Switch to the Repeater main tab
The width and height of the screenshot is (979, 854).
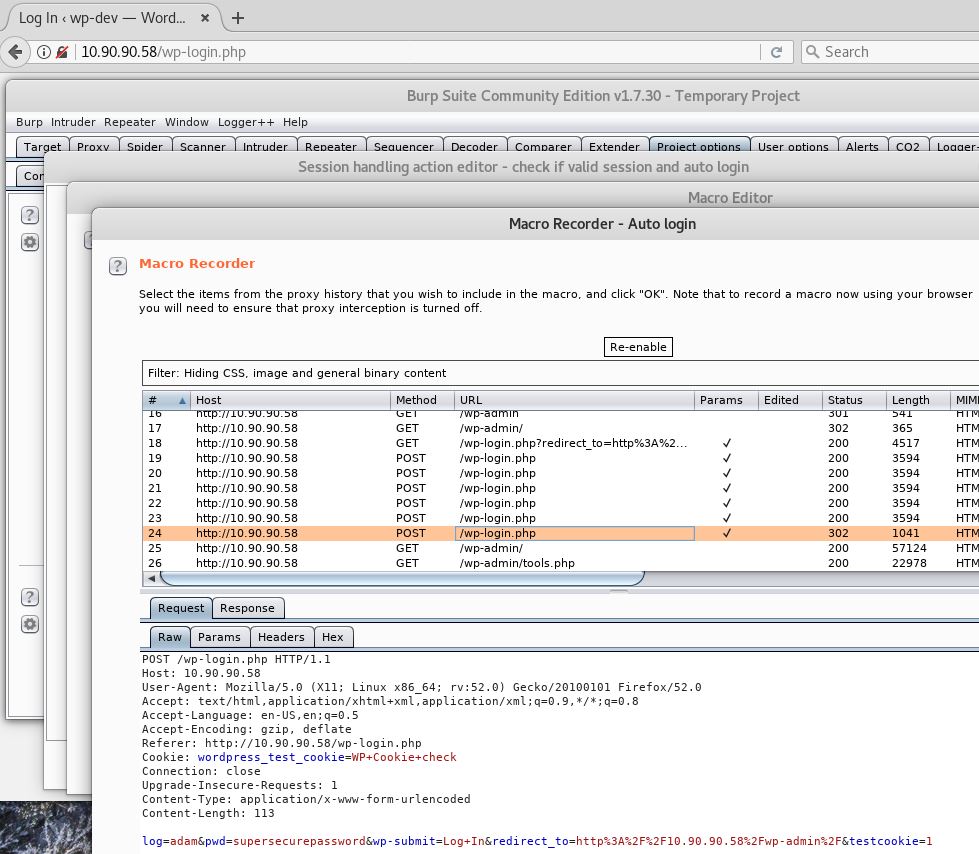pyautogui.click(x=331, y=146)
